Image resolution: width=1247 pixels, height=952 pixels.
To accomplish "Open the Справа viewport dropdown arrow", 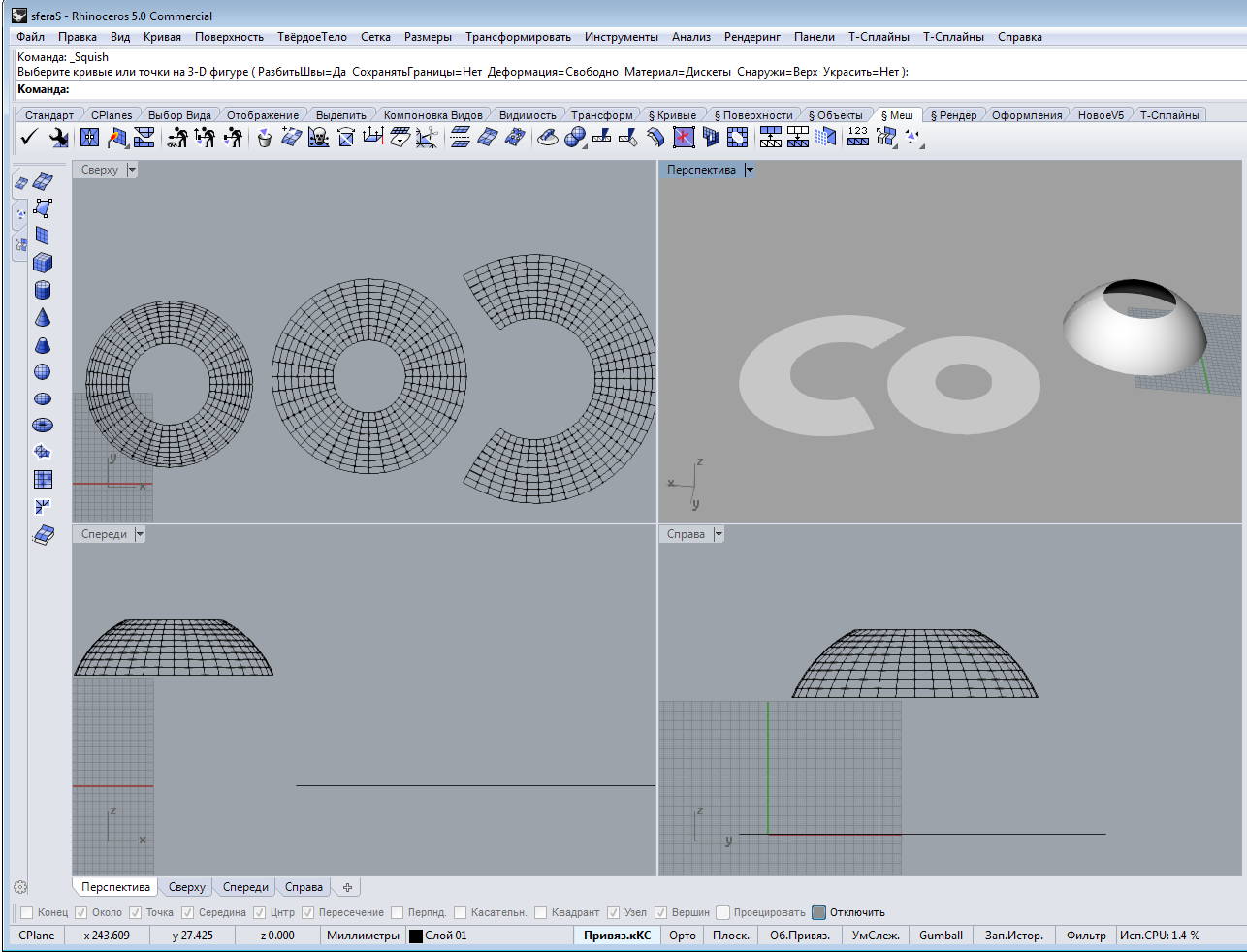I will [719, 534].
